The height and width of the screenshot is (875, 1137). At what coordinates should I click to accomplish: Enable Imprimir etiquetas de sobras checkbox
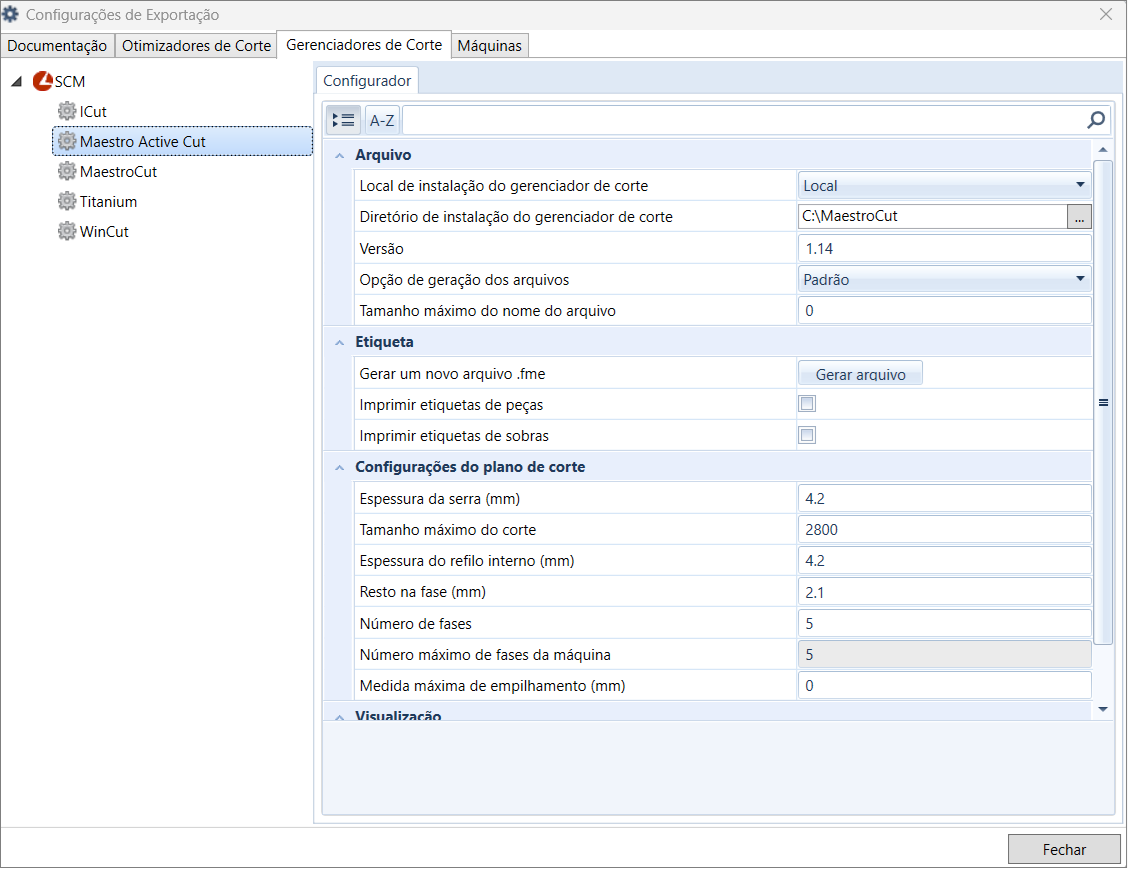click(x=807, y=435)
